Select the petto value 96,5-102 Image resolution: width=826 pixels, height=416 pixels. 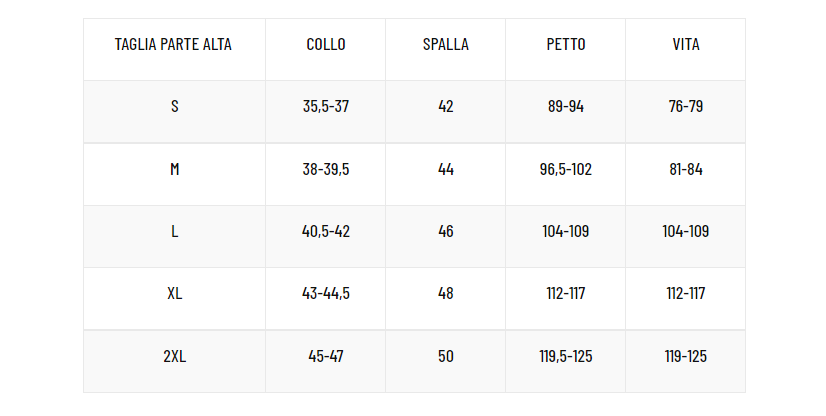click(566, 169)
